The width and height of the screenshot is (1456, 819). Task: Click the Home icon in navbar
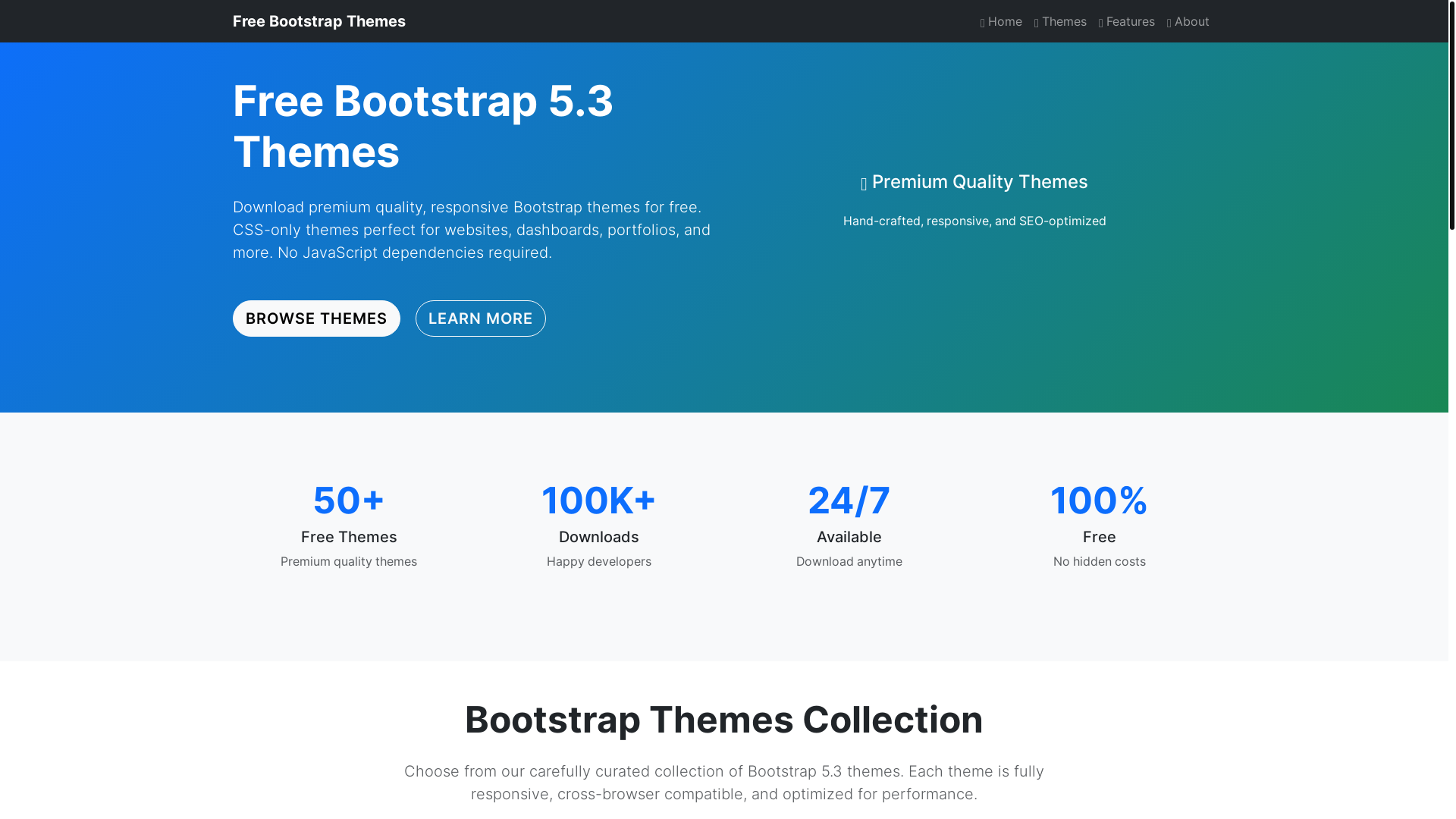(983, 23)
